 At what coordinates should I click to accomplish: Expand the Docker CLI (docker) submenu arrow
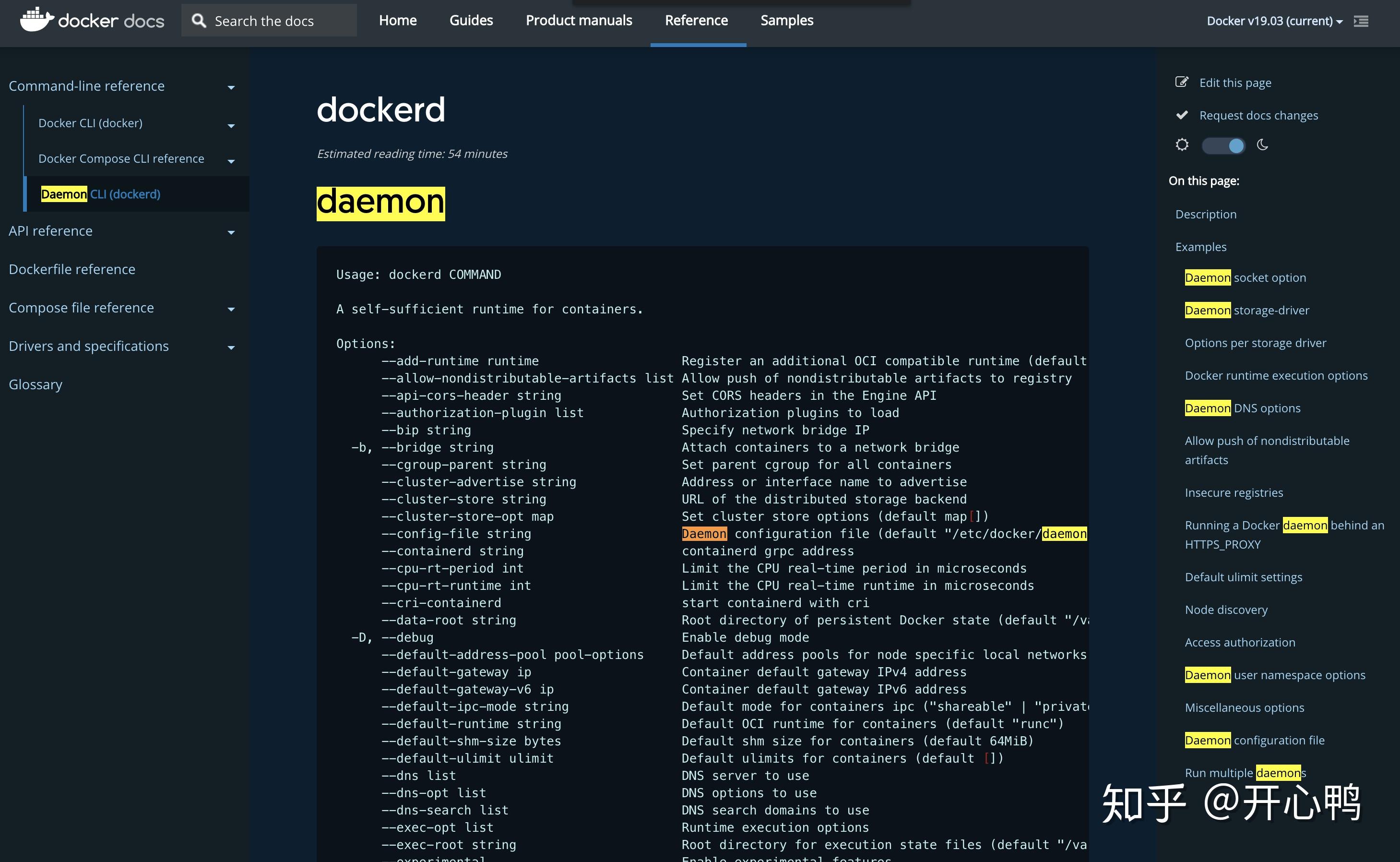coord(231,125)
